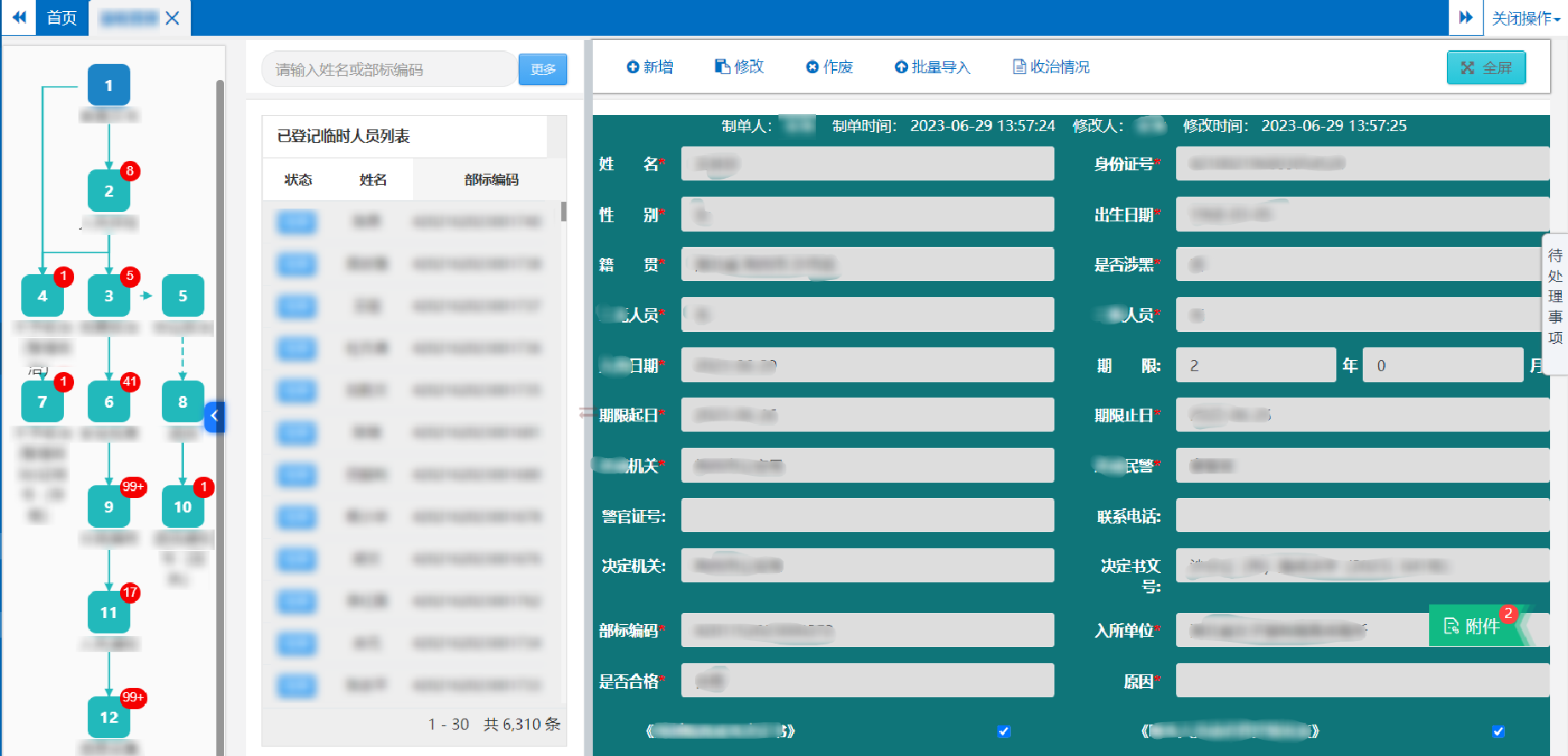The width and height of the screenshot is (1568, 756).
Task: Open the 首页 home tab
Action: [x=61, y=18]
